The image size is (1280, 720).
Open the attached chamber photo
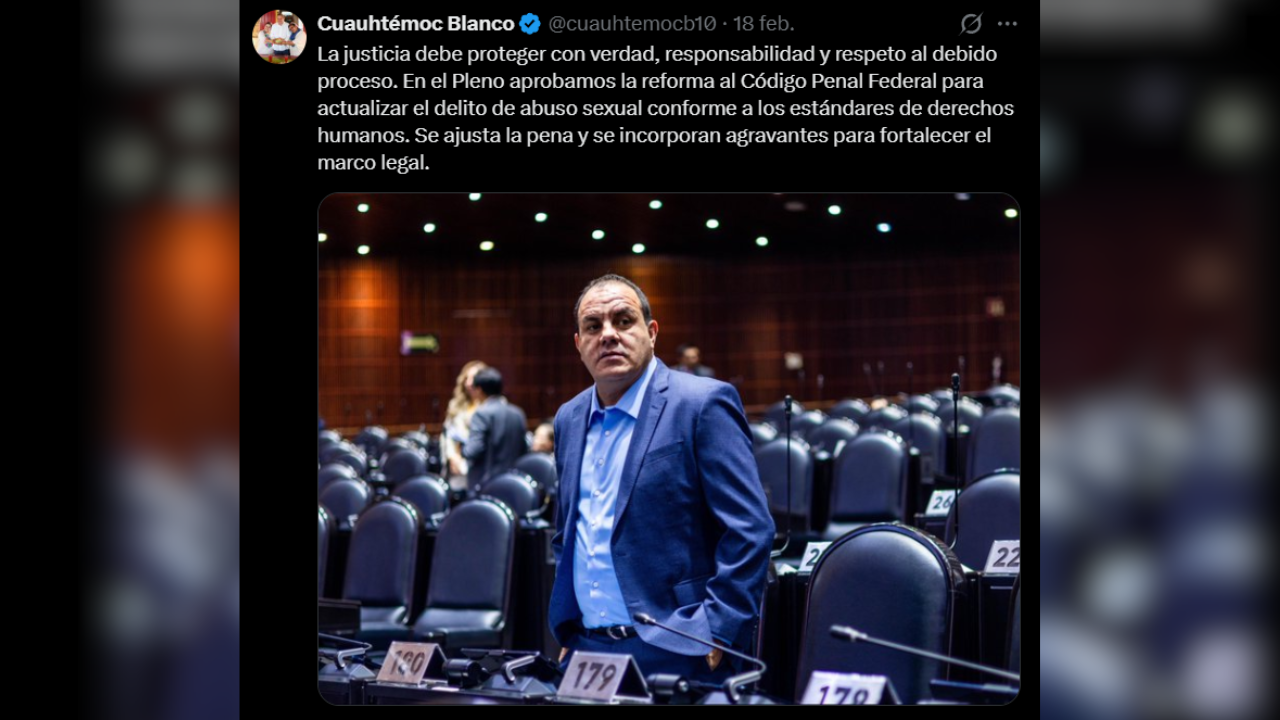(669, 449)
